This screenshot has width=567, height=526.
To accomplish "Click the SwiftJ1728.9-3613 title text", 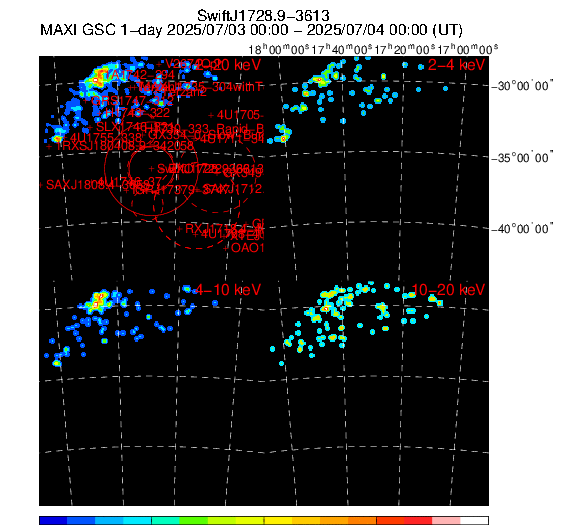I will (x=263, y=16).
